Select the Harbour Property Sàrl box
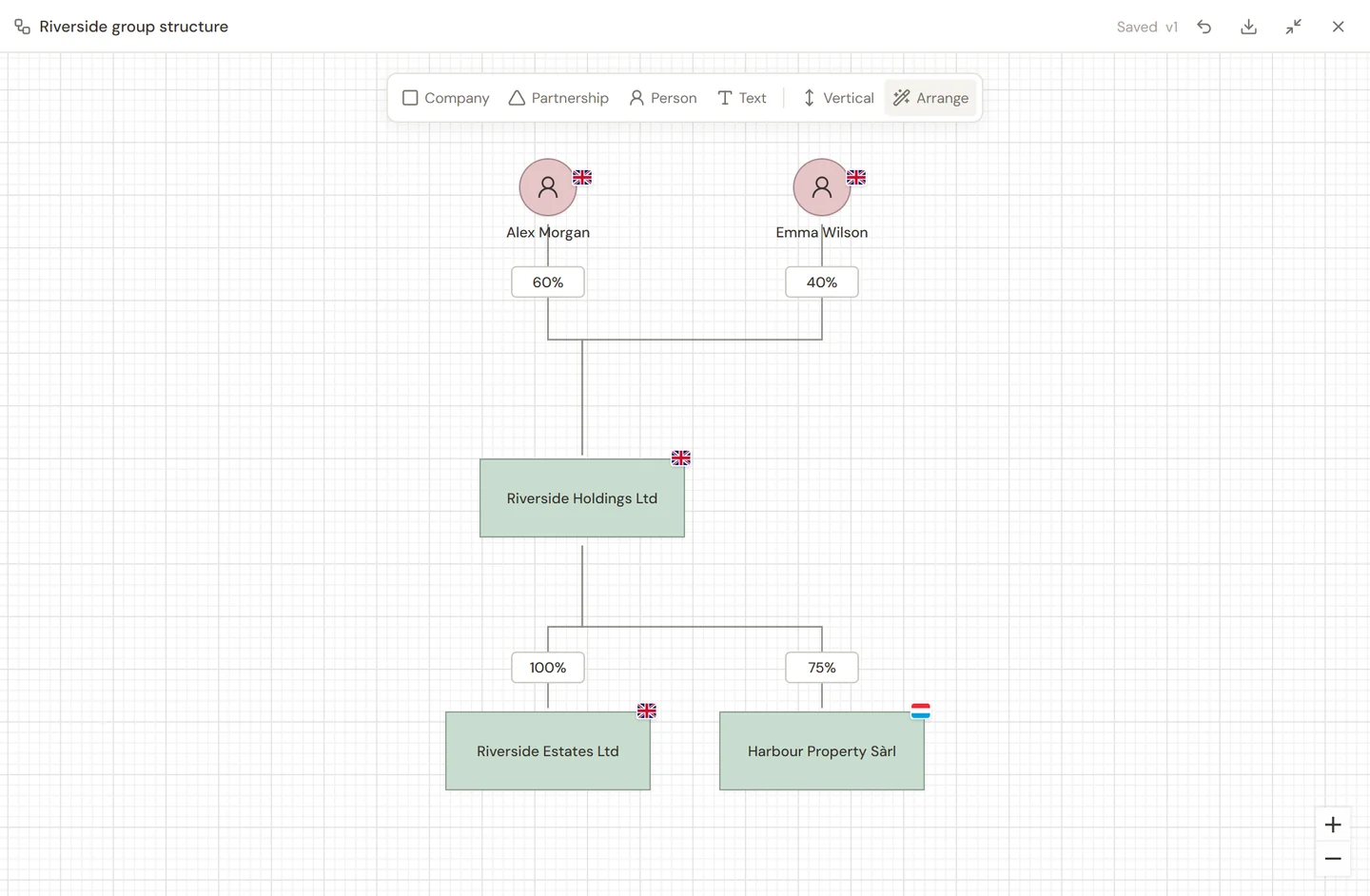The height and width of the screenshot is (896, 1370). [822, 751]
